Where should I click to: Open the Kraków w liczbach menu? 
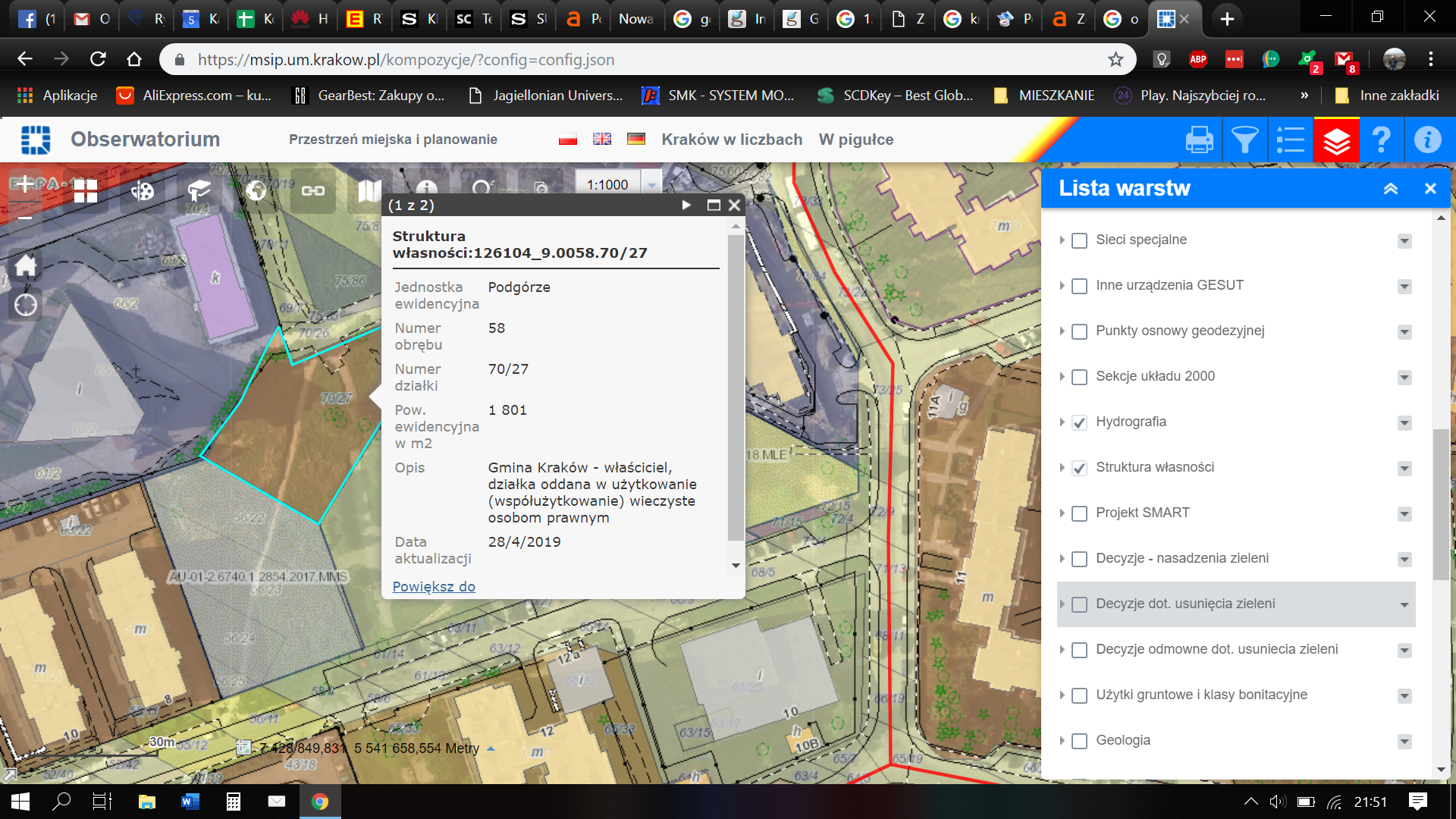coord(731,140)
